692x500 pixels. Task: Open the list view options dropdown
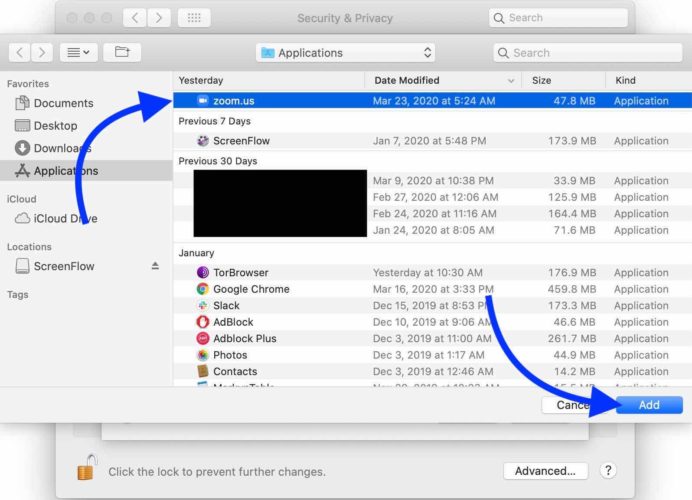click(x=79, y=53)
